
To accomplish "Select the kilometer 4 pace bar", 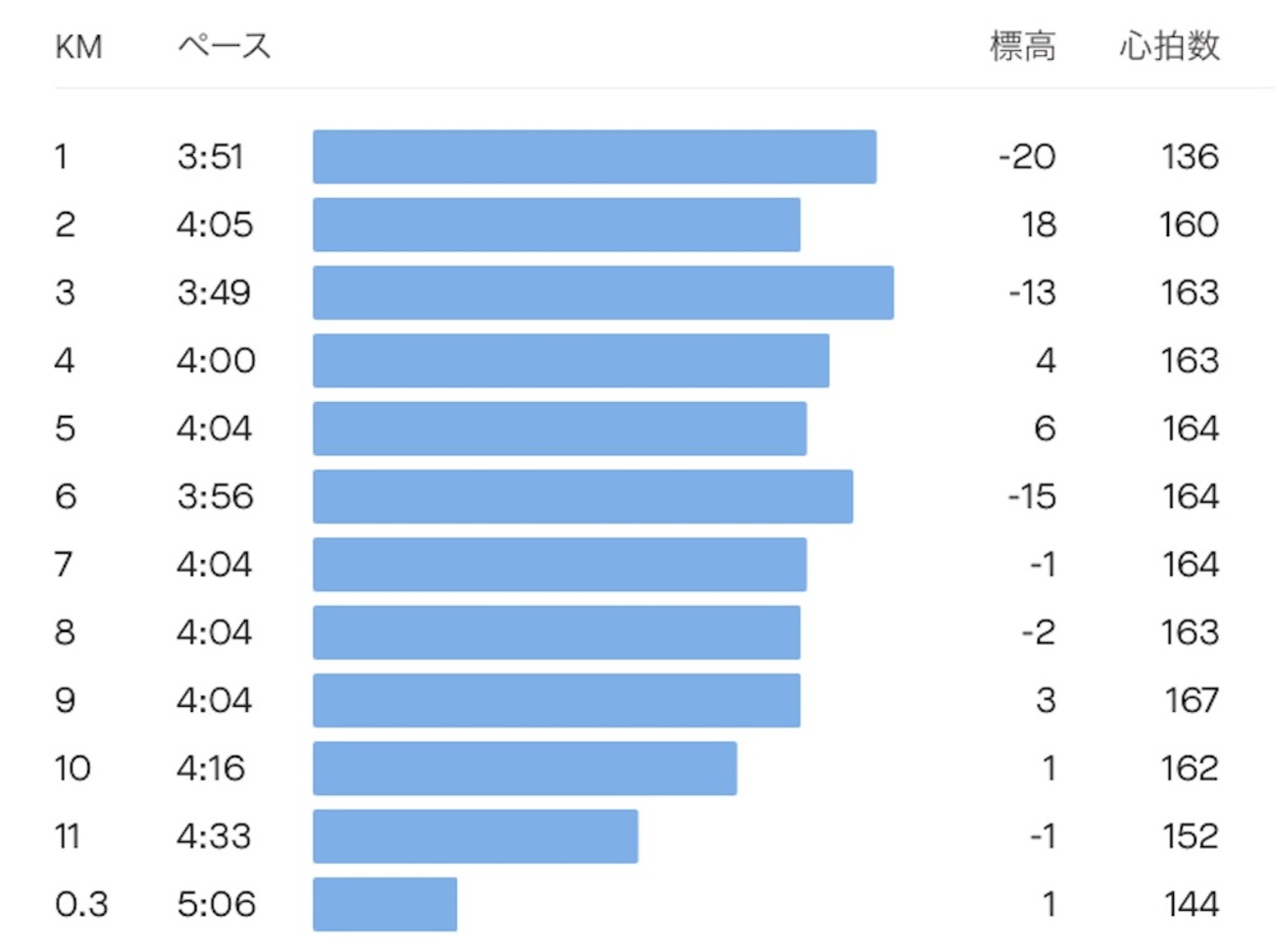I will tap(571, 361).
